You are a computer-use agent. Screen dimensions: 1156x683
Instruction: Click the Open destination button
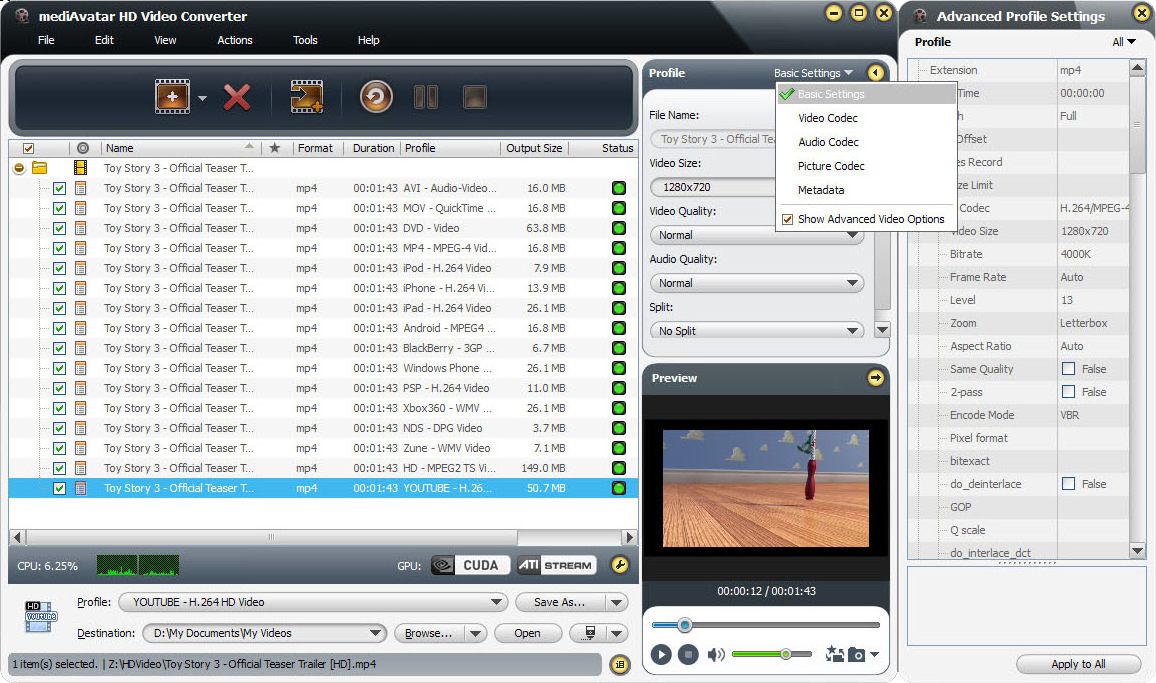[x=527, y=633]
